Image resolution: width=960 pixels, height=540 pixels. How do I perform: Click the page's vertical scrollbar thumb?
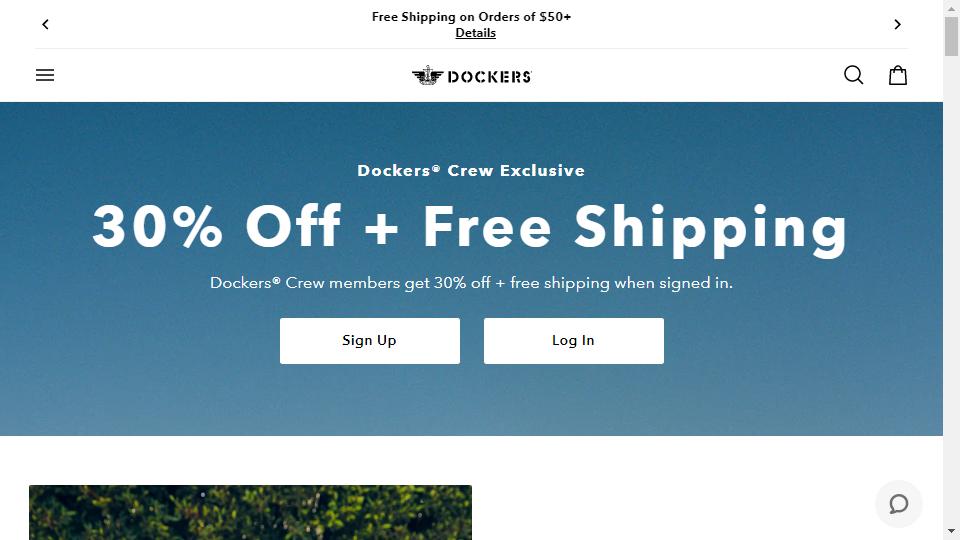pyautogui.click(x=951, y=37)
